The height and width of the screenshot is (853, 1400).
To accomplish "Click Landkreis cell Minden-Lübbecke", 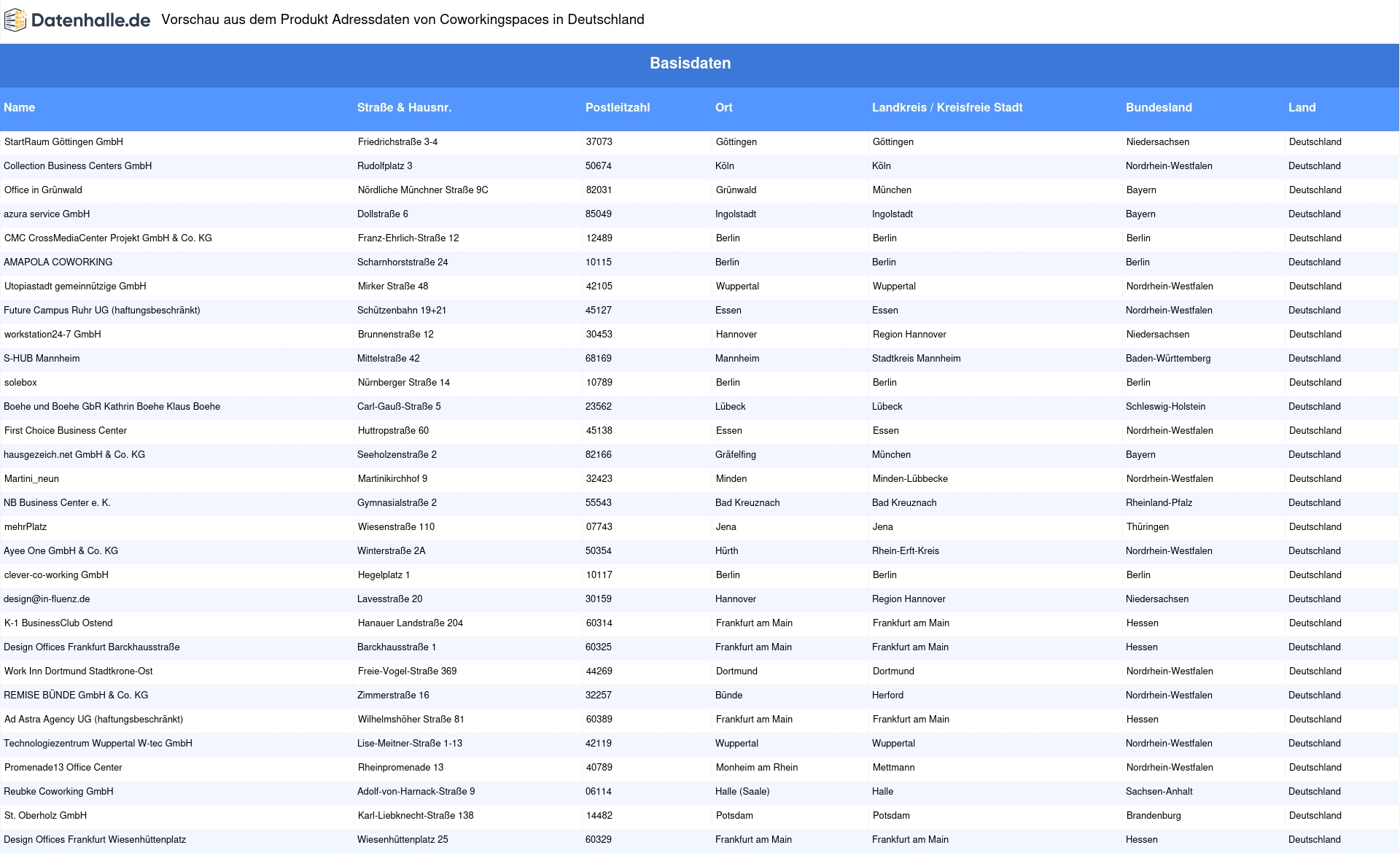I will point(911,479).
